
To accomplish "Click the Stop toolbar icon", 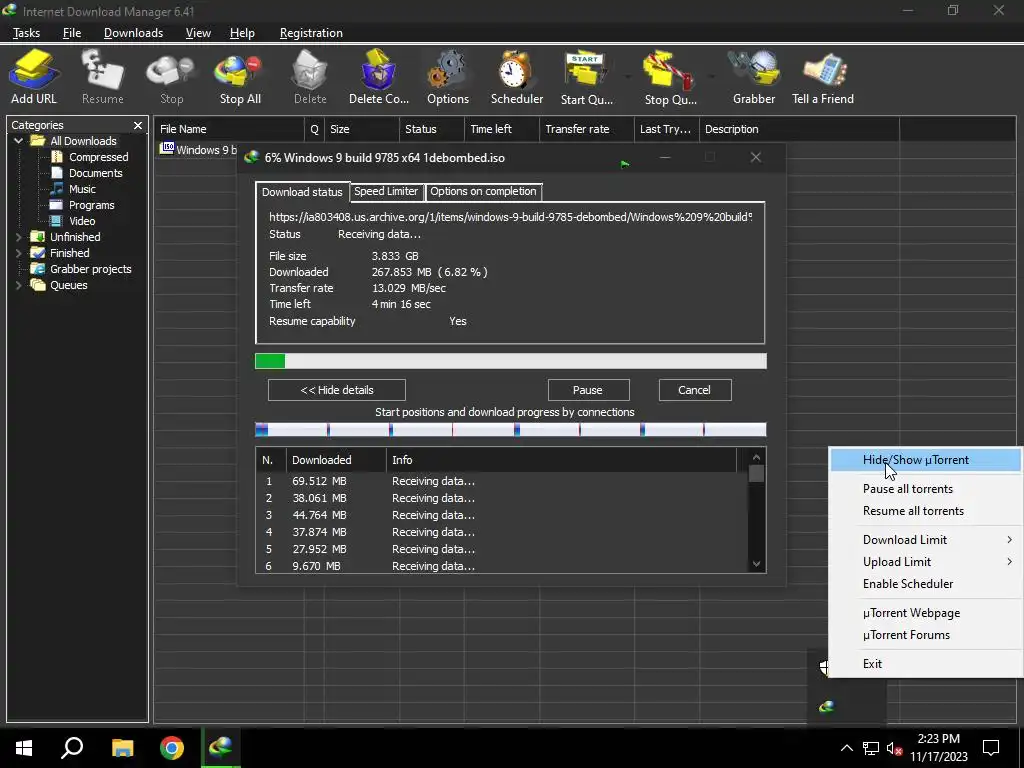I will 171,77.
